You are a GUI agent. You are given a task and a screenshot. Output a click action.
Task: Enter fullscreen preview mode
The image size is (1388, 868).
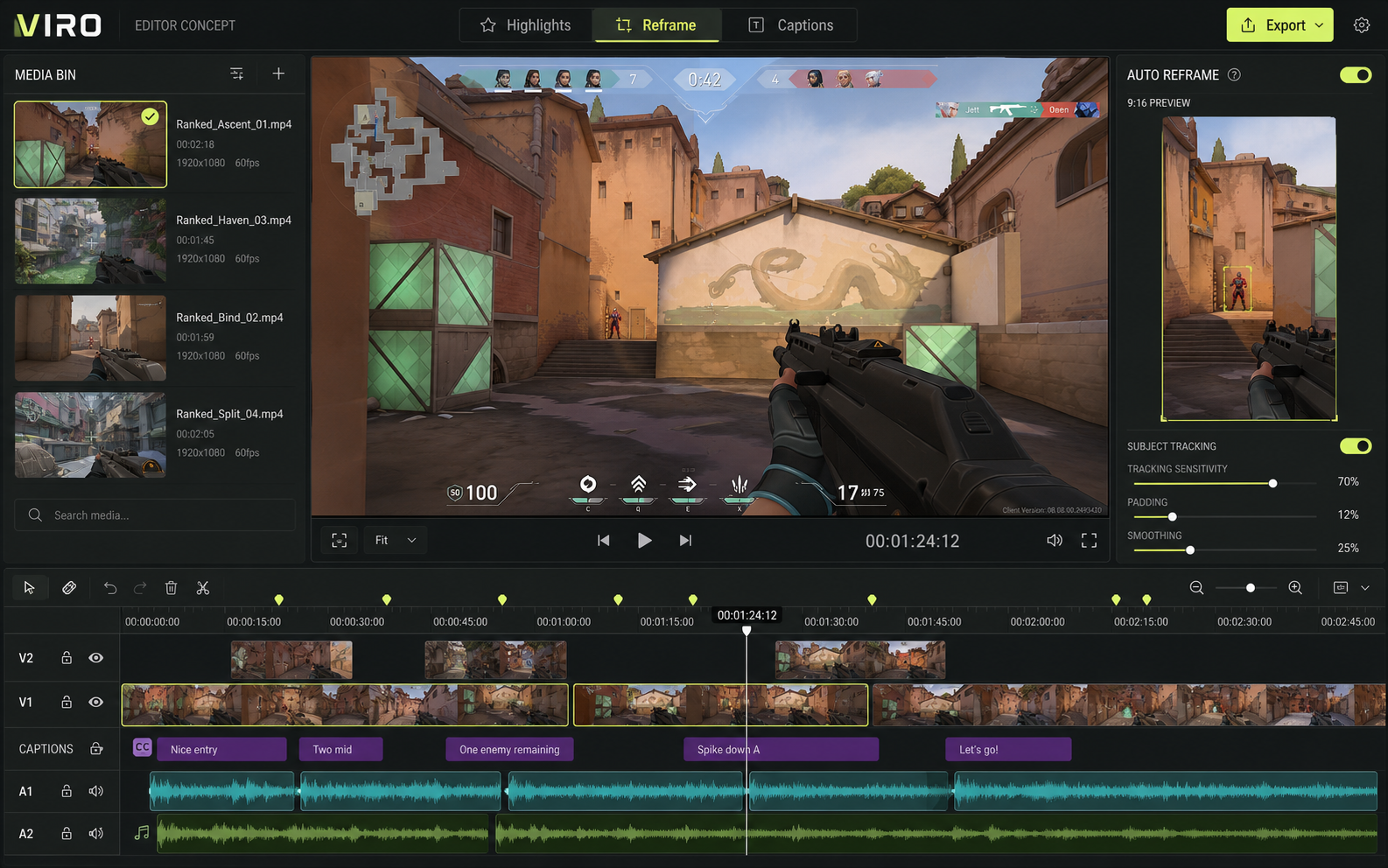coord(1089,541)
